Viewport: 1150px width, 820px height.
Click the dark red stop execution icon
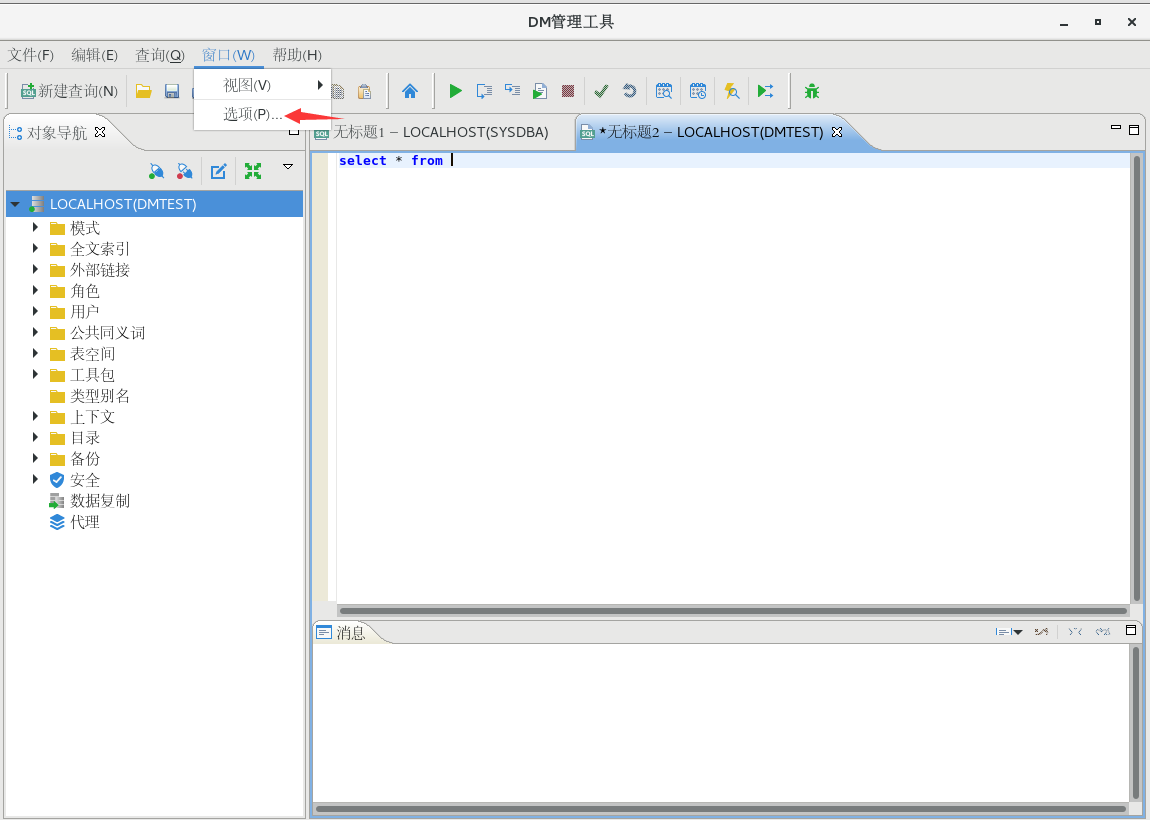tap(568, 91)
